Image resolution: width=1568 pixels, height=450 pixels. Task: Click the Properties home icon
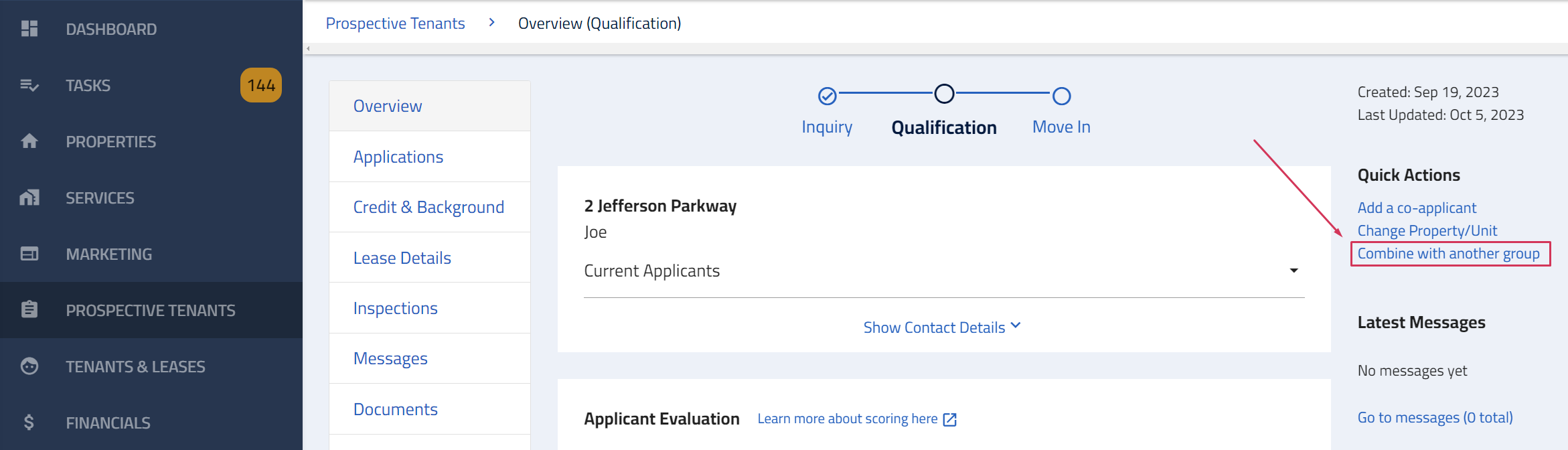(x=29, y=141)
